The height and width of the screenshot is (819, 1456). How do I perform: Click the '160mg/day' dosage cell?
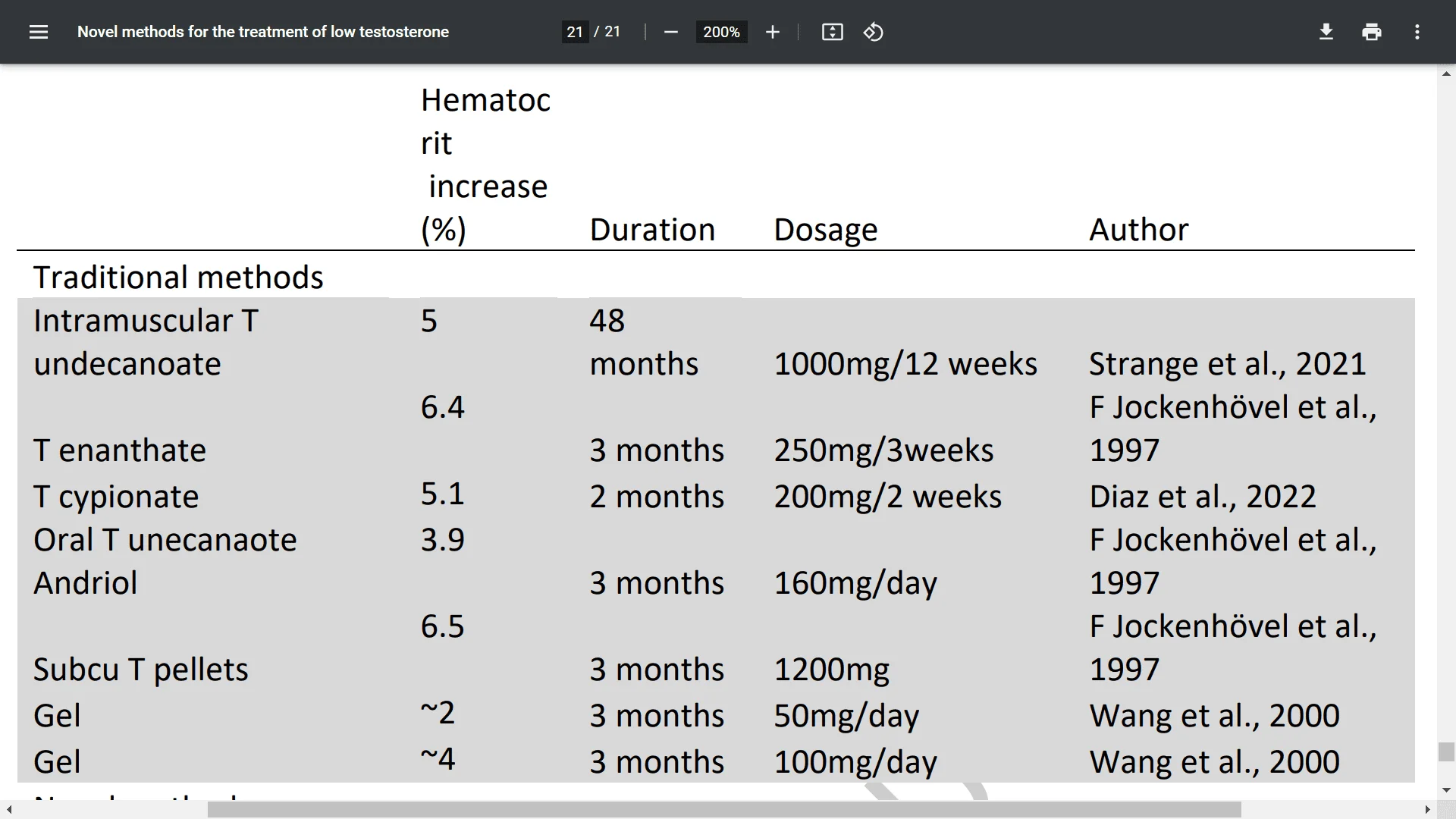click(x=855, y=584)
